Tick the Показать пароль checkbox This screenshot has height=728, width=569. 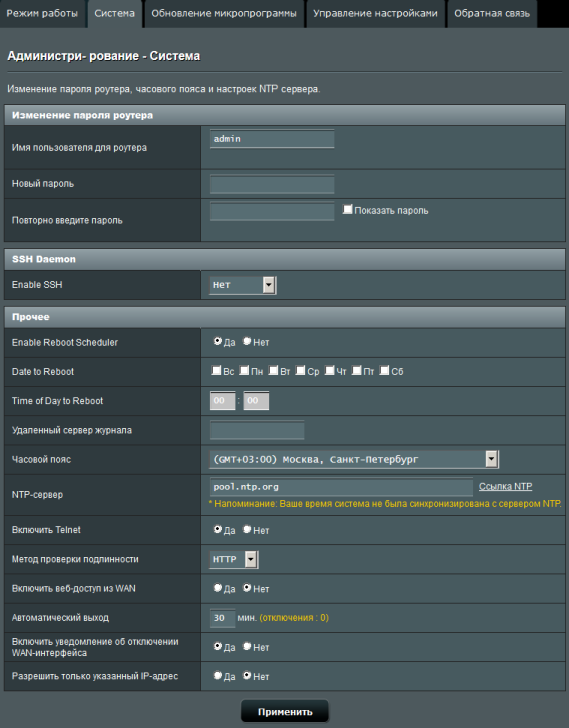347,209
